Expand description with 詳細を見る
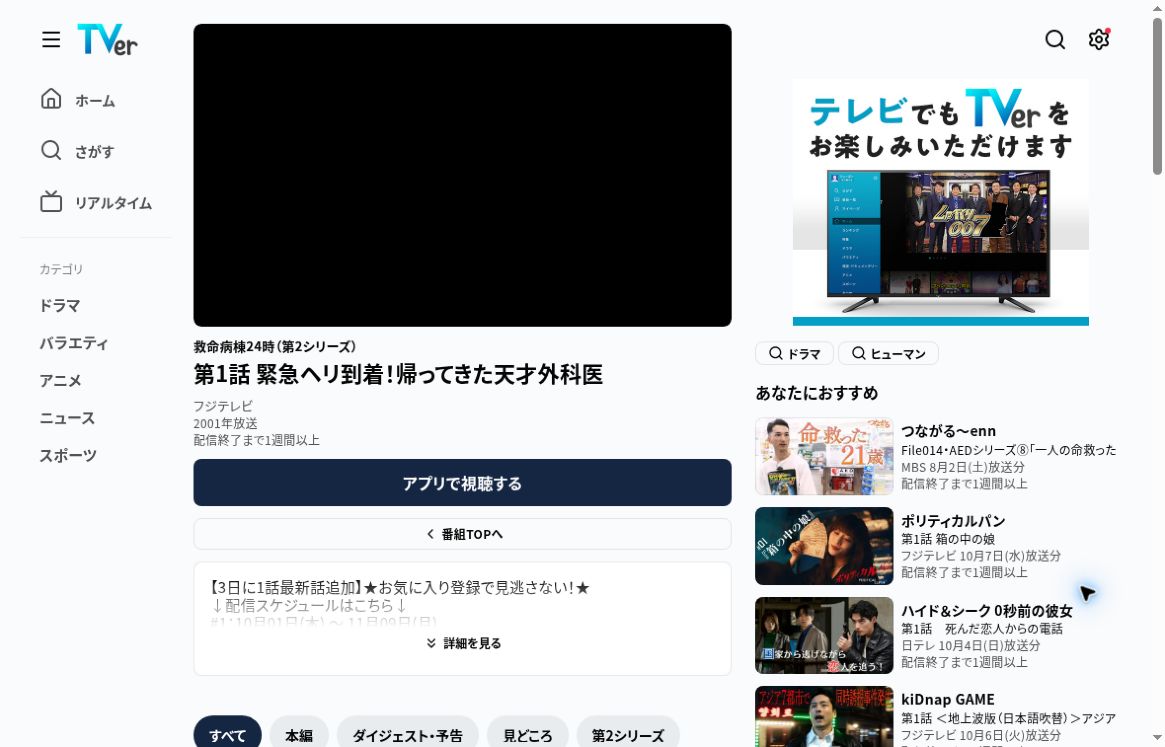The width and height of the screenshot is (1165, 747). (464, 643)
